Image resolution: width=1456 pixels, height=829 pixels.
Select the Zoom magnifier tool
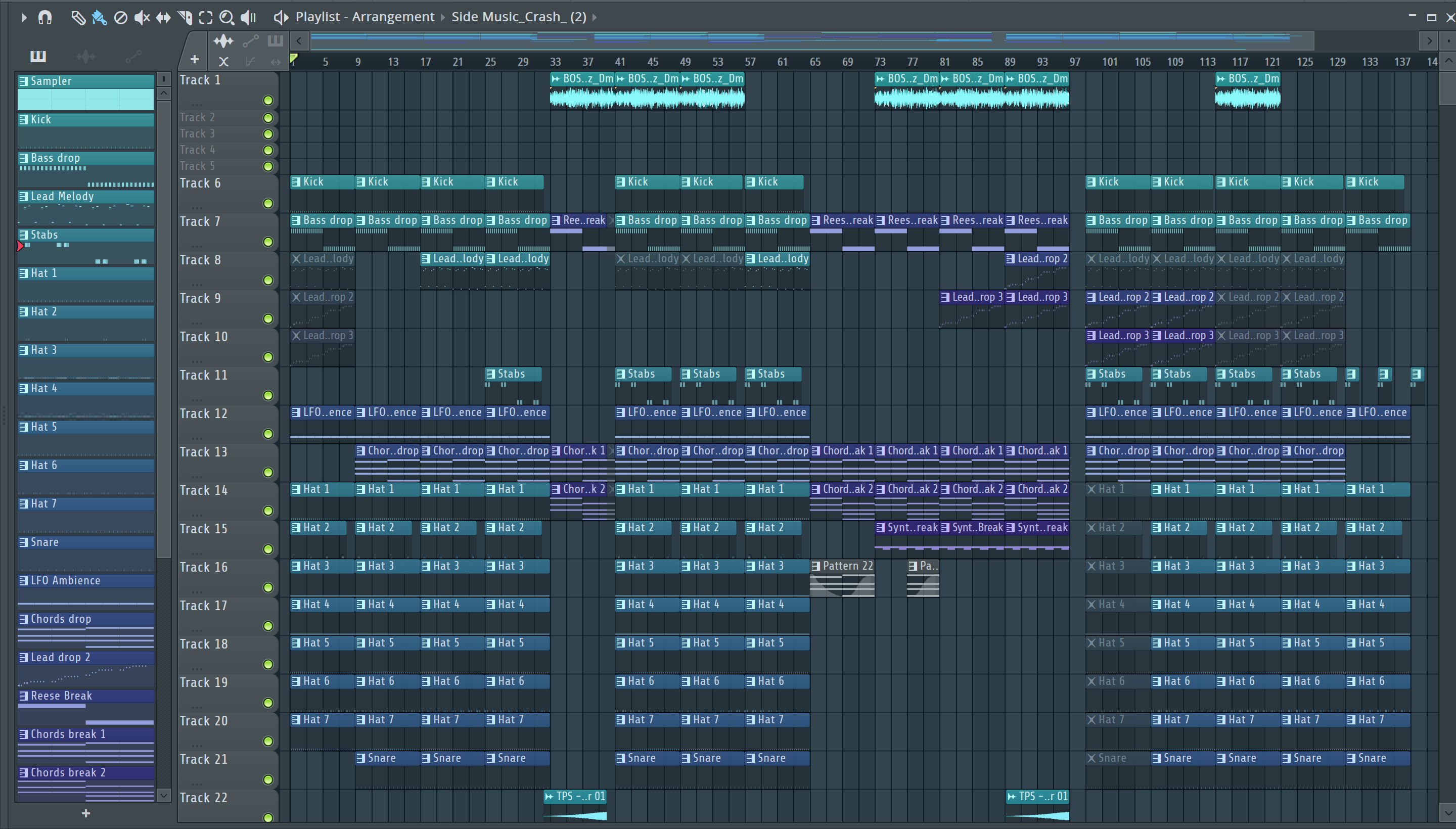(x=226, y=18)
